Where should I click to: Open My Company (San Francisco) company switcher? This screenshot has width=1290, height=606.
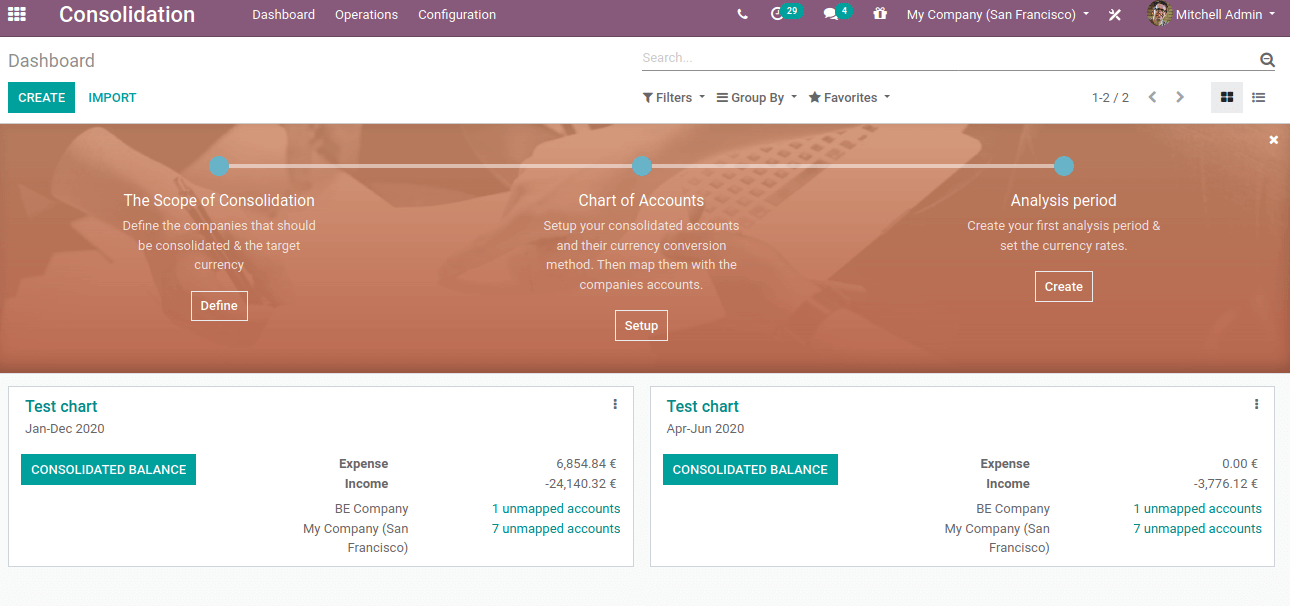(998, 15)
